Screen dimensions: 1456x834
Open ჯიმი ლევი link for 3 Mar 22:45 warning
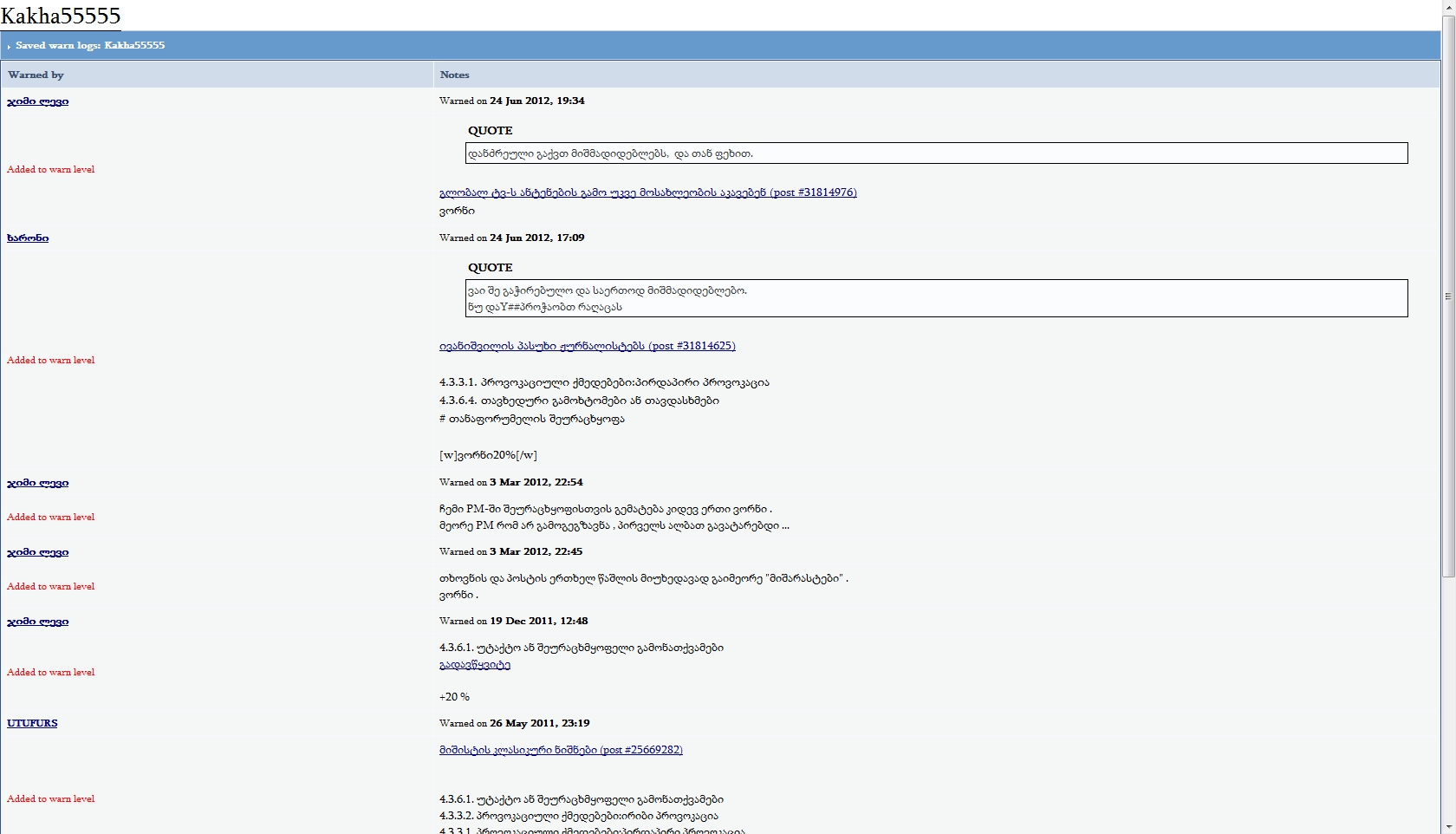(x=37, y=552)
